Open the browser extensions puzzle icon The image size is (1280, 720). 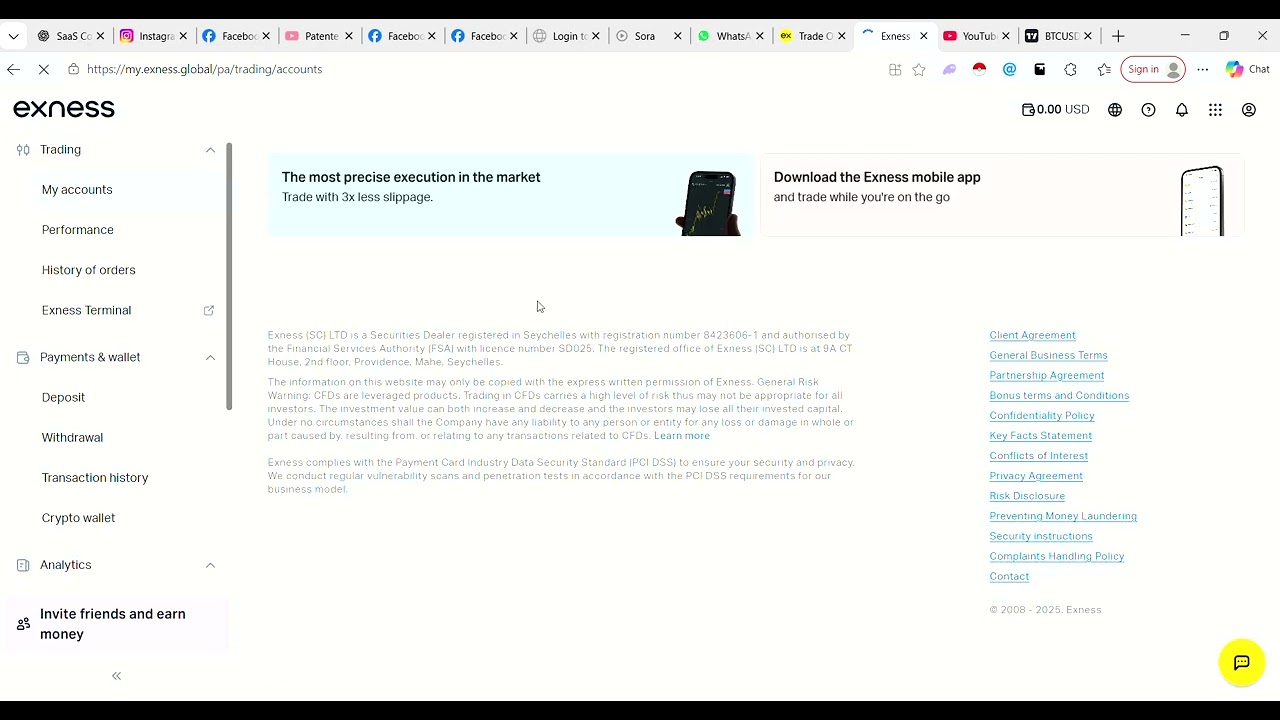pyautogui.click(x=1071, y=69)
